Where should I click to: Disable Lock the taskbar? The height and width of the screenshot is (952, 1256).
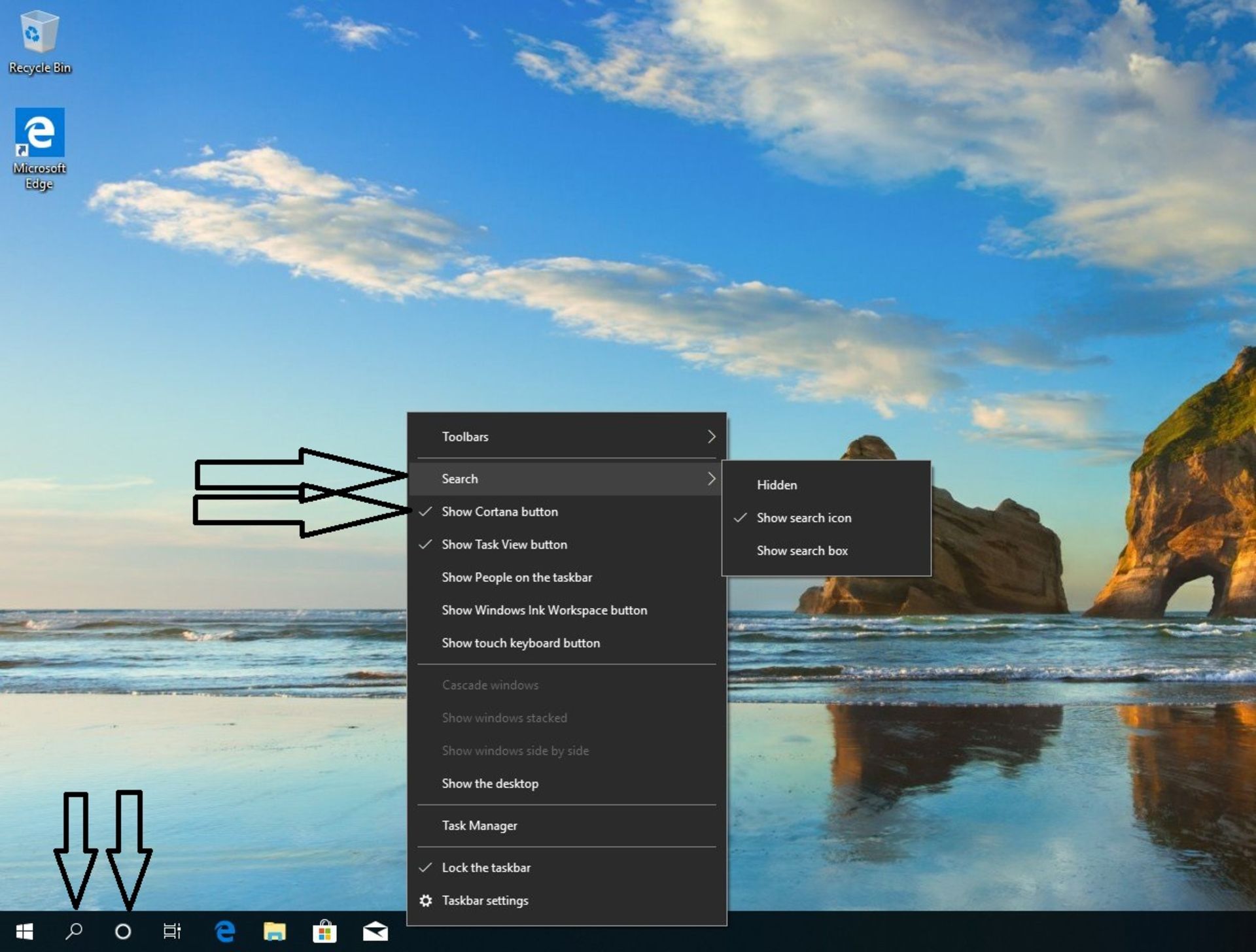click(x=487, y=868)
